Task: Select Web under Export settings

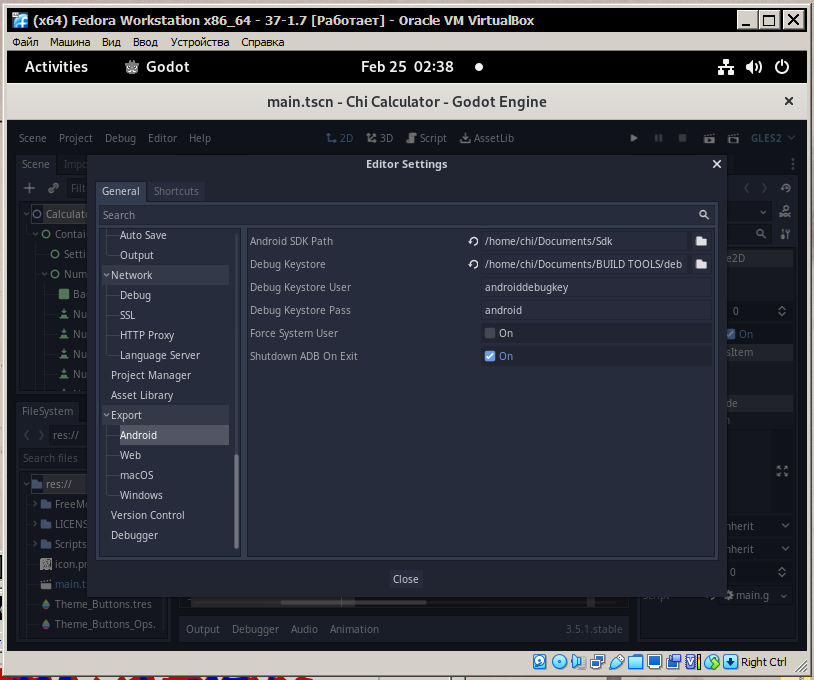Action: pos(130,455)
